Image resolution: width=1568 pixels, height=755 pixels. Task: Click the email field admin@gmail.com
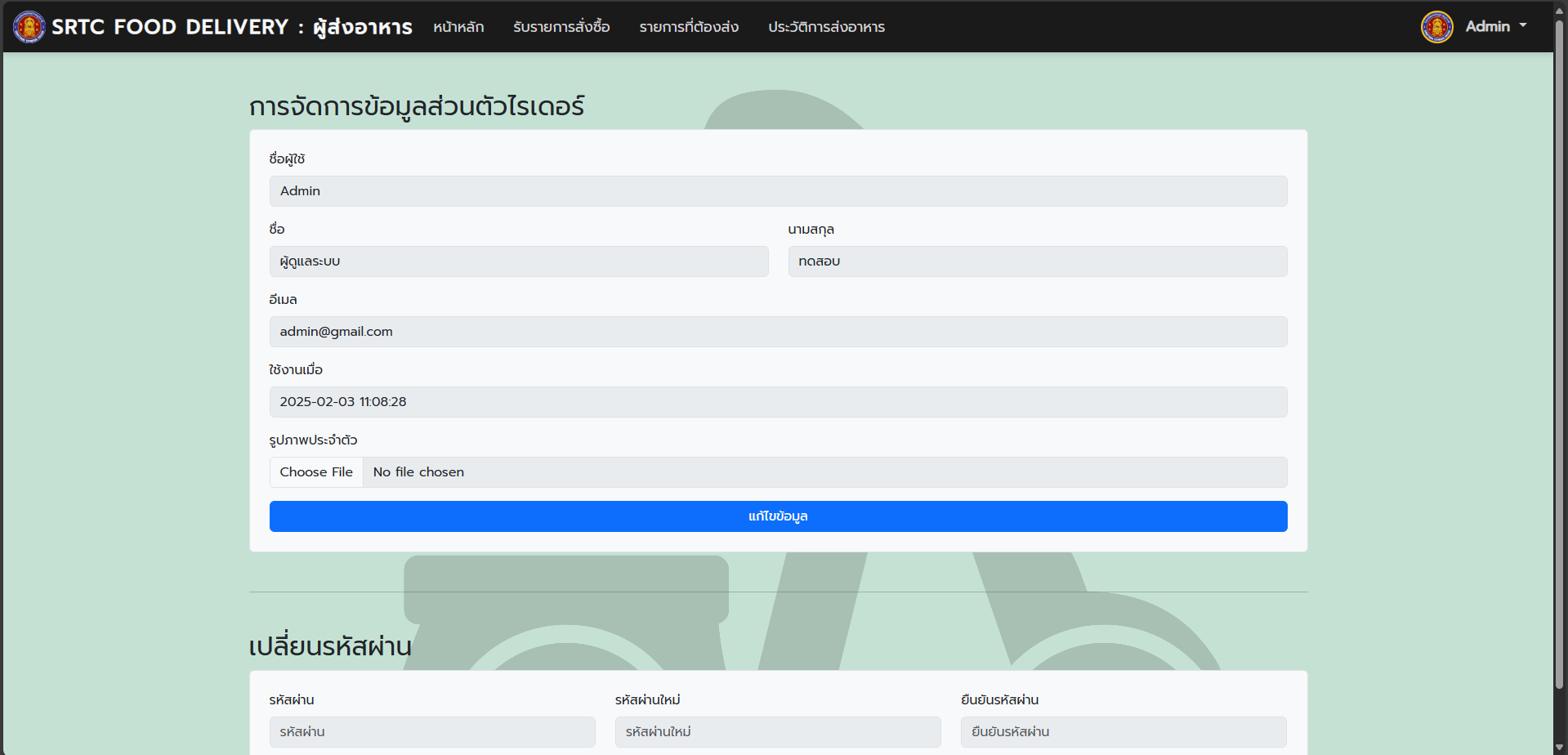coord(778,332)
